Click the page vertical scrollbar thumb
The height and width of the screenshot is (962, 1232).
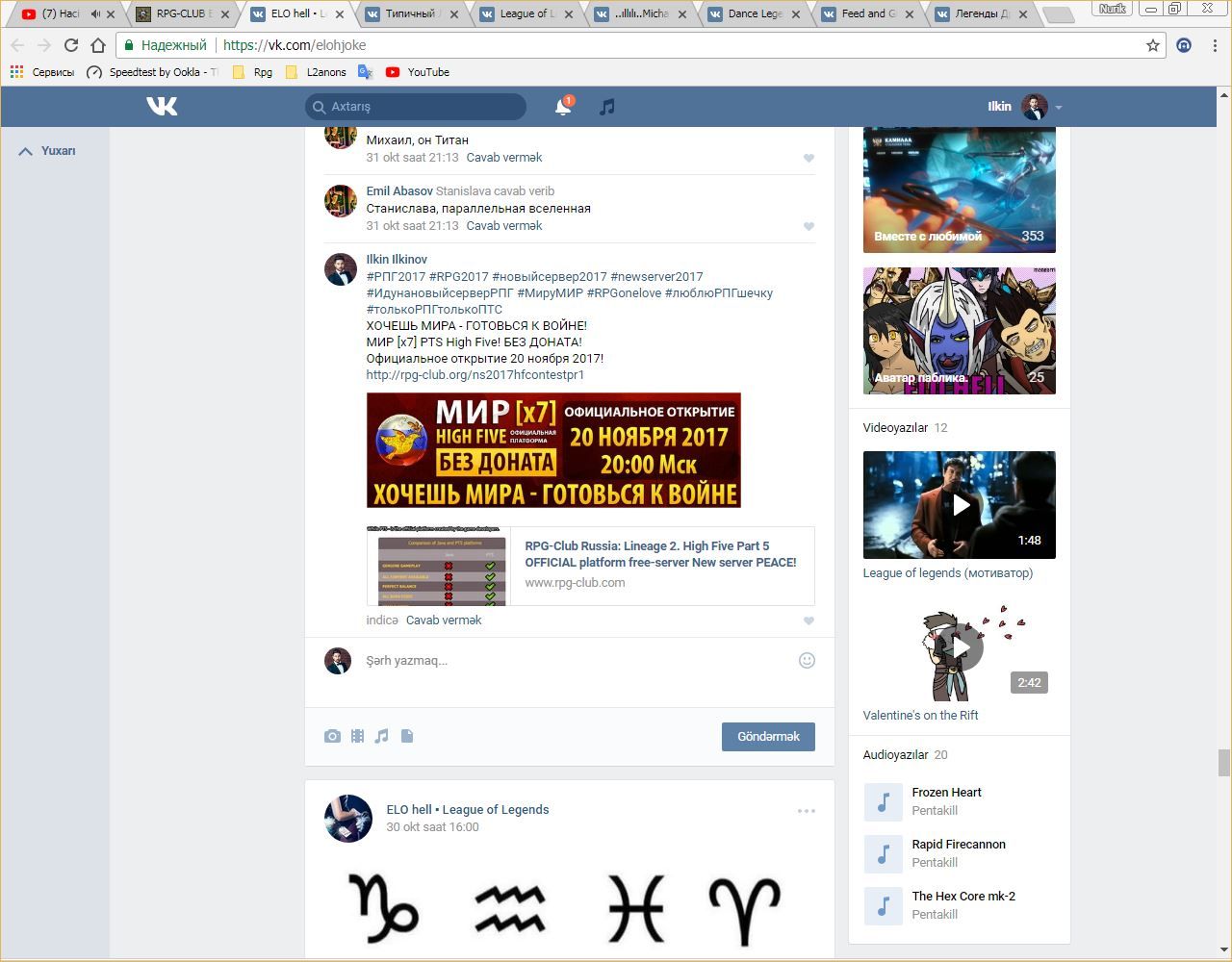pyautogui.click(x=1224, y=763)
